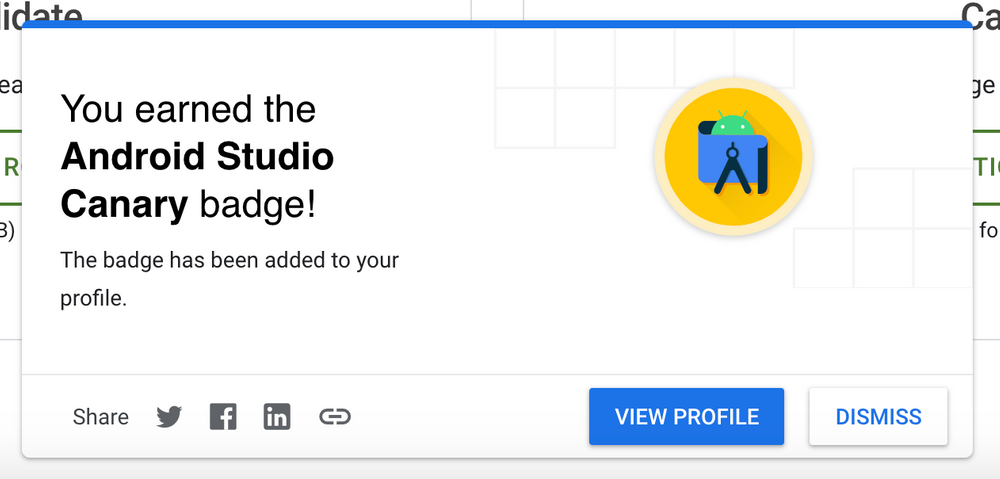Dismiss the badge earned notification
Screen dimensions: 1000x479
(878, 417)
